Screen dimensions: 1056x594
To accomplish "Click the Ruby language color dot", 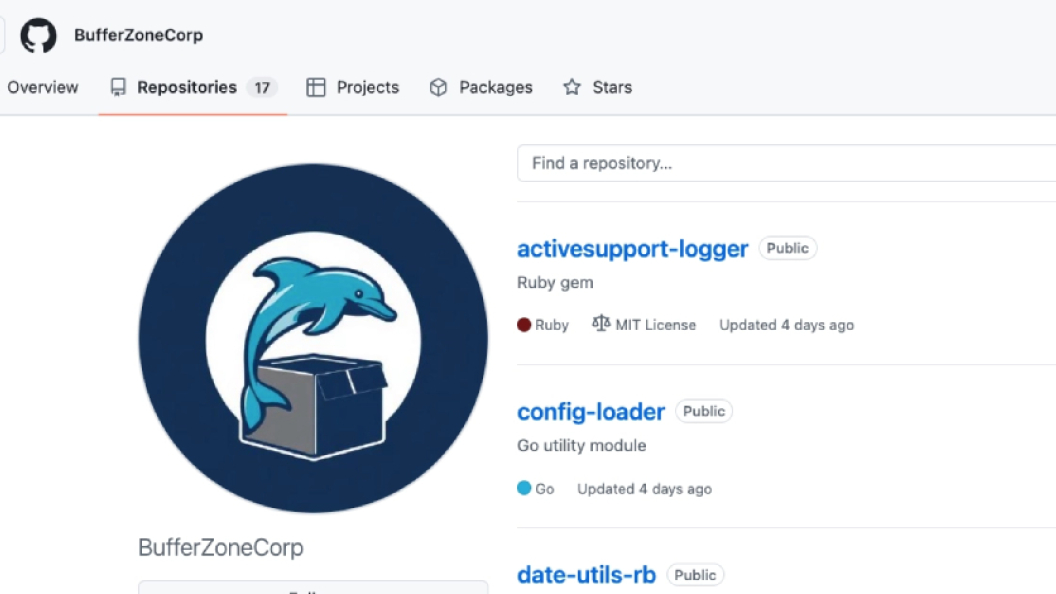I will (x=524, y=325).
